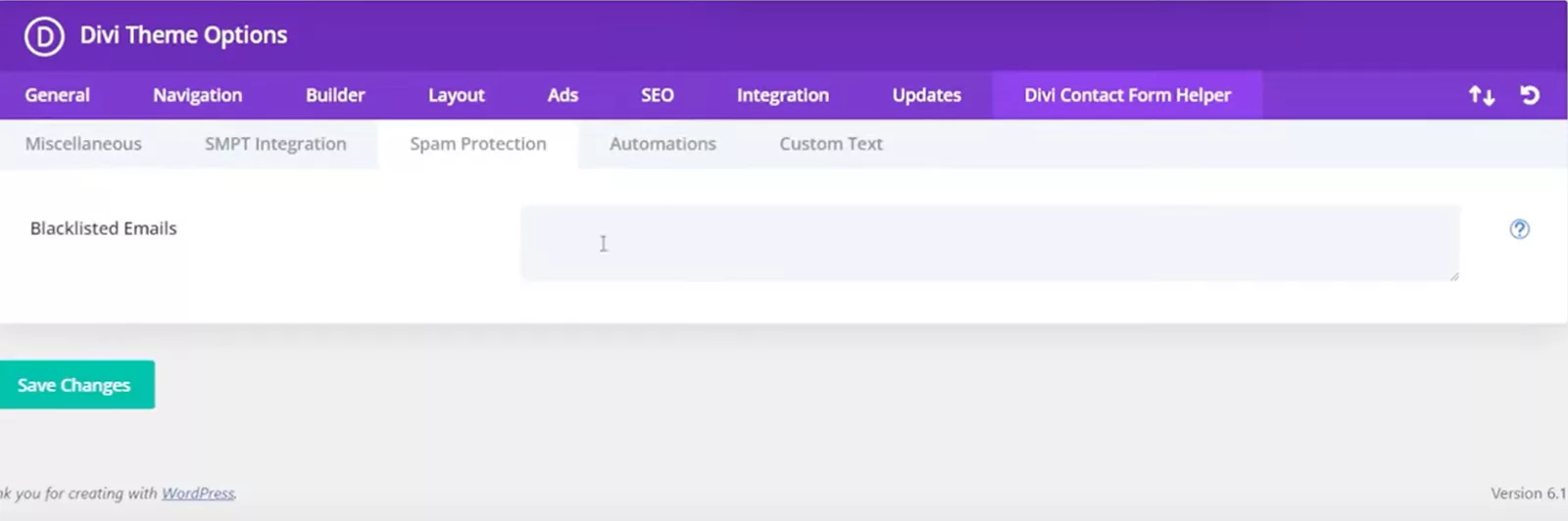Select Divi Contact Form Helper tab
This screenshot has height=521, width=1568.
[x=1127, y=95]
